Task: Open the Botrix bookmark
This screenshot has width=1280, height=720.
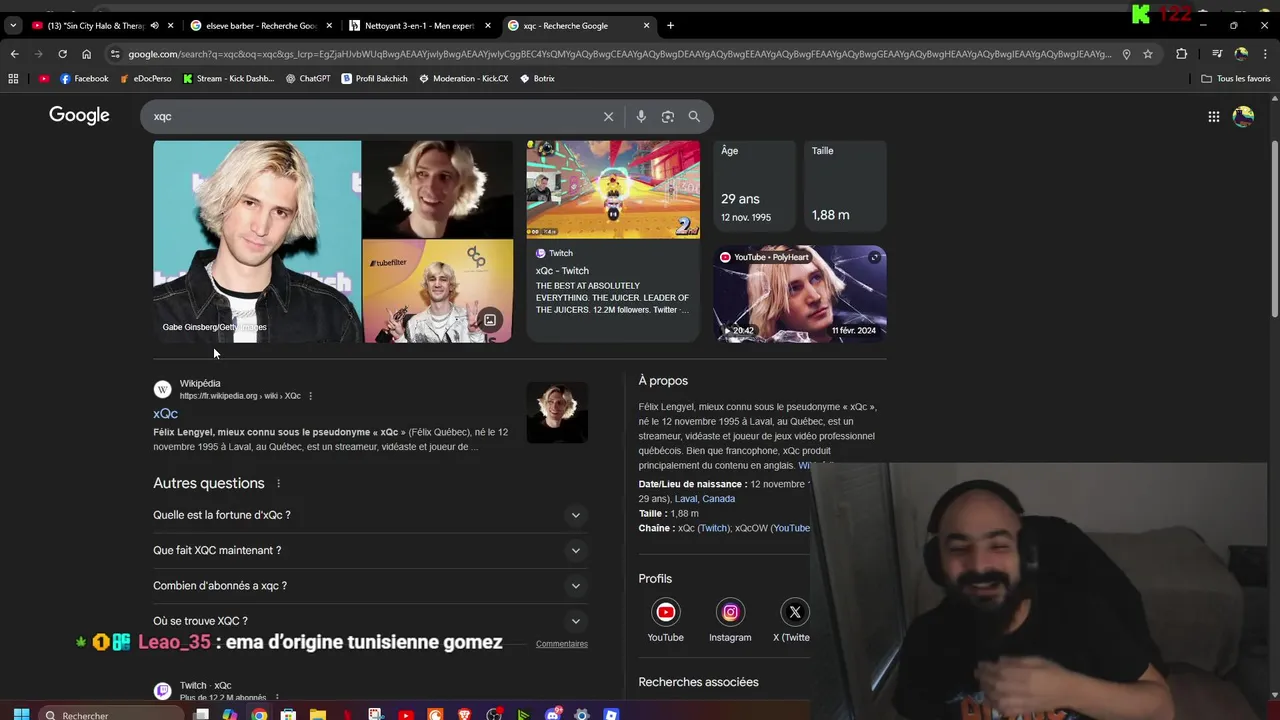Action: [537, 78]
